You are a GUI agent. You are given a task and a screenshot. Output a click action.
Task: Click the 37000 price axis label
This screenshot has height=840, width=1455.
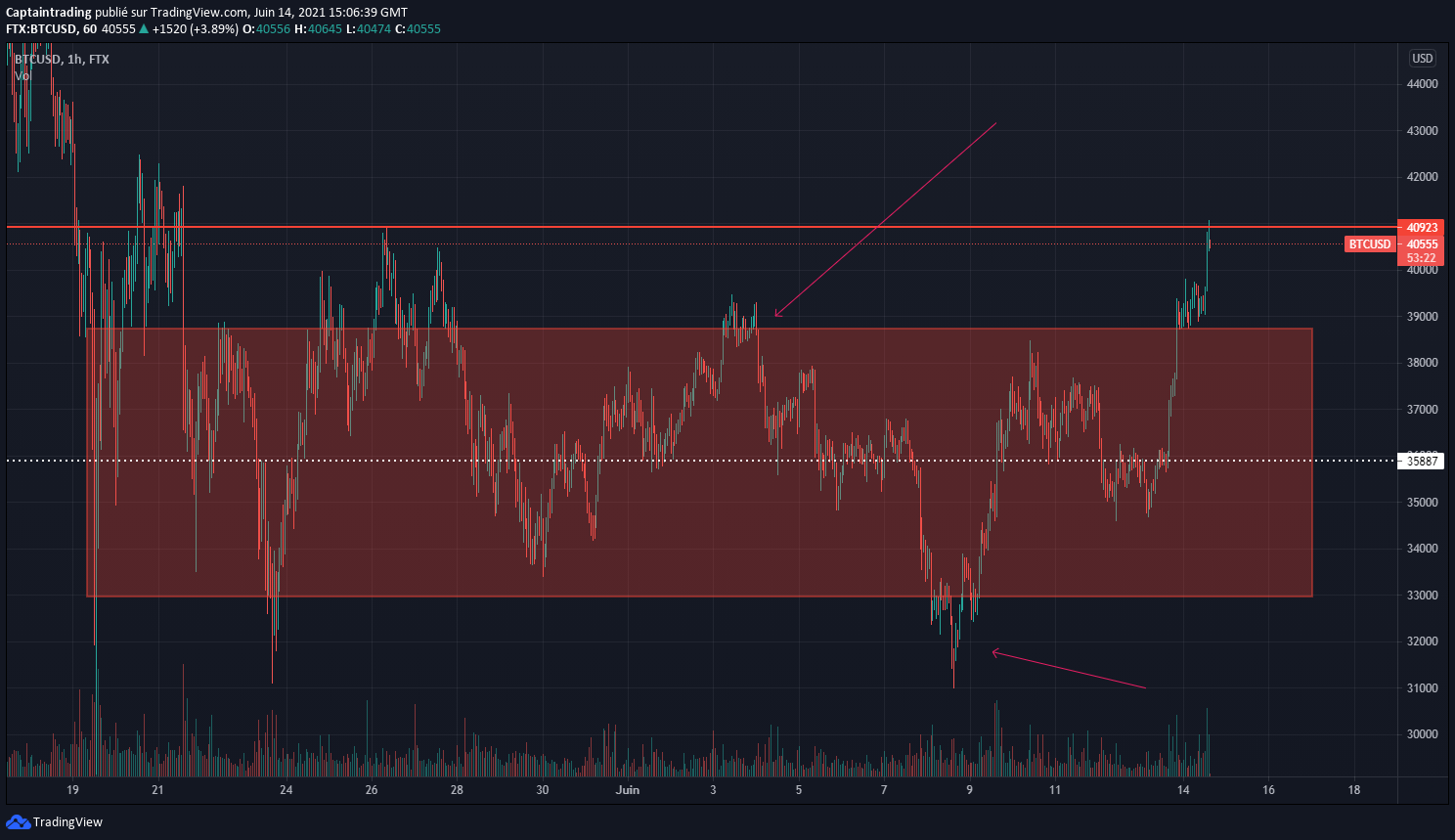[1422, 410]
